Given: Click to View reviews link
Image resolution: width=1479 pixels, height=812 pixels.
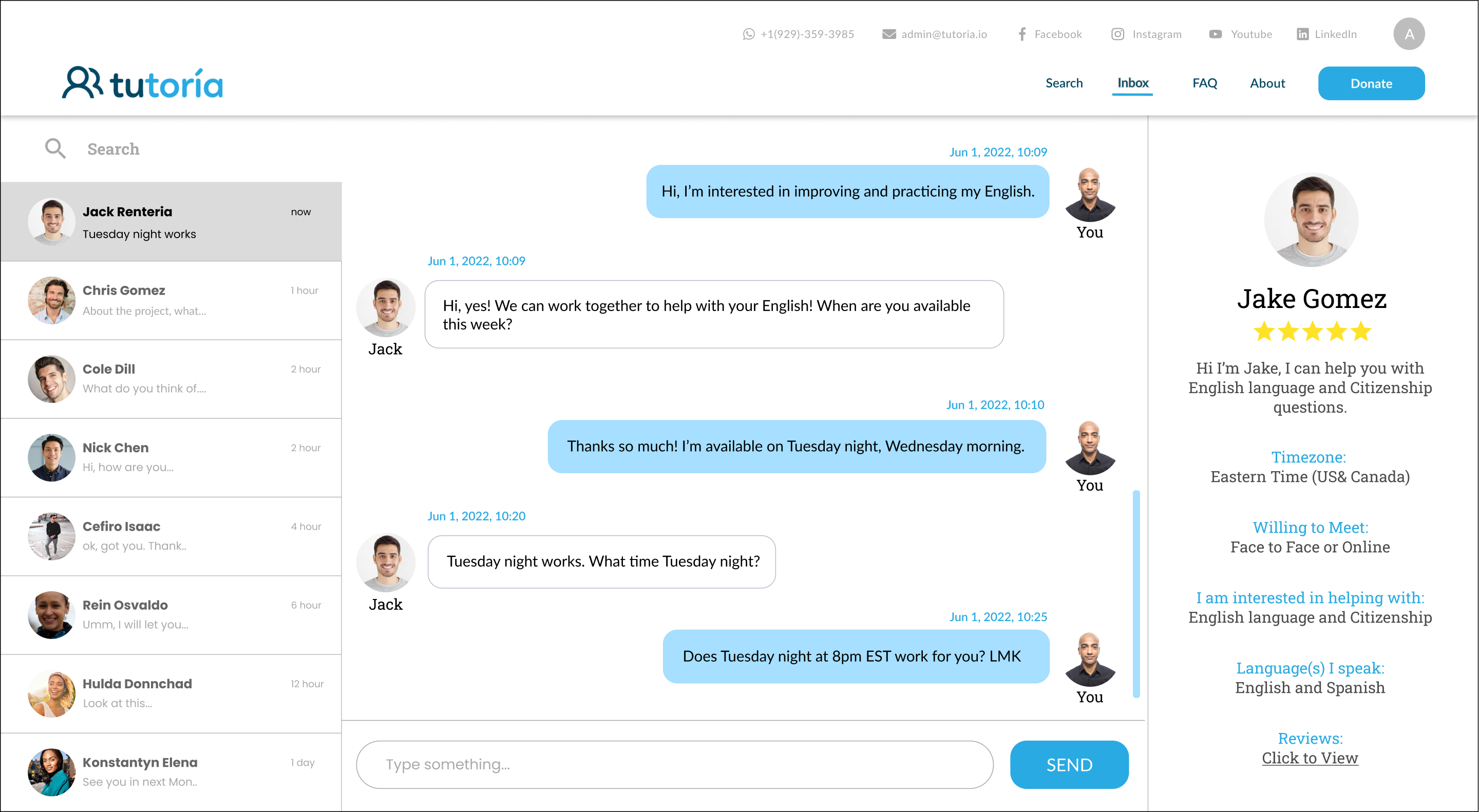Looking at the screenshot, I should 1309,758.
